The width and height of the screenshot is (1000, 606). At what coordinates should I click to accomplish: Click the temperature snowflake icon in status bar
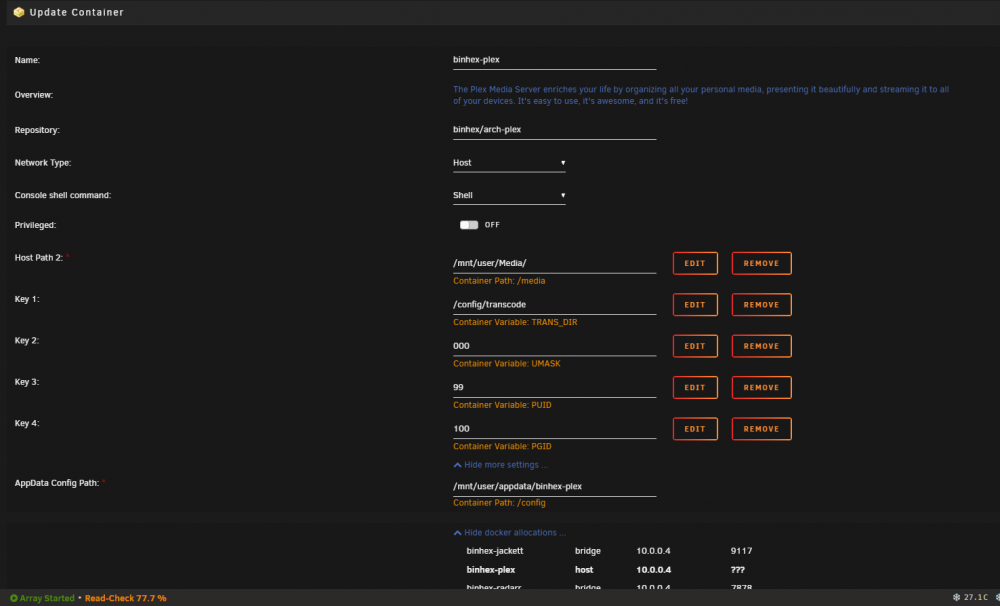956,598
